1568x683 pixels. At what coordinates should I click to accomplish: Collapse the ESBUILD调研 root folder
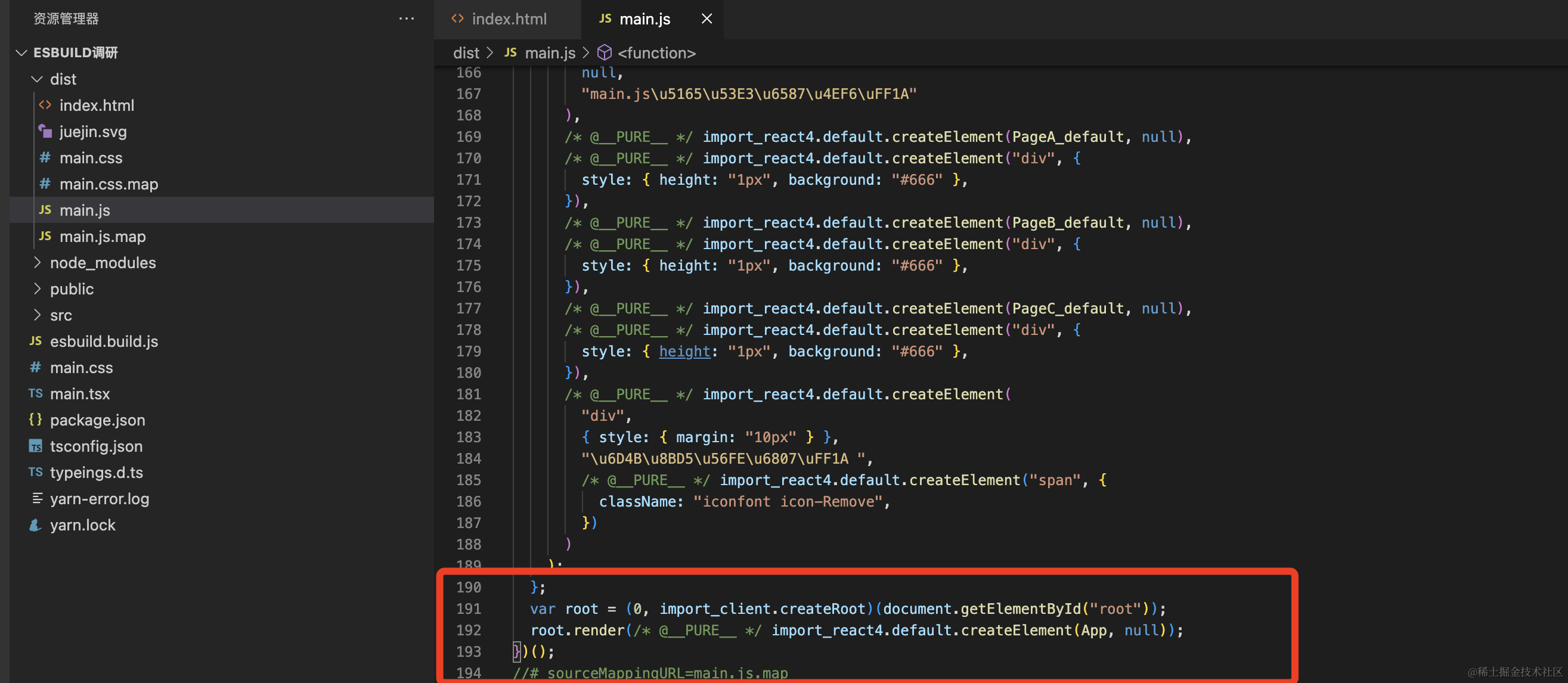[21, 53]
